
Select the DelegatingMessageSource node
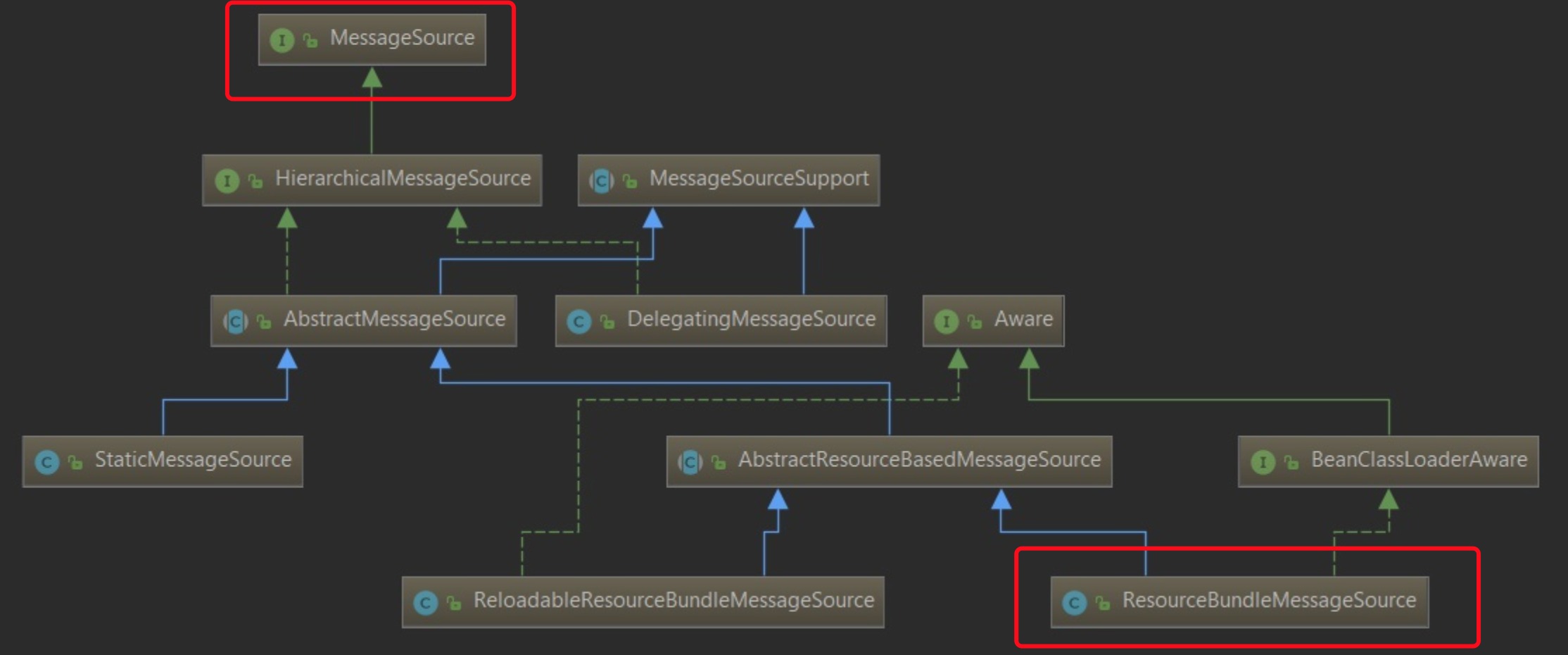point(721,321)
